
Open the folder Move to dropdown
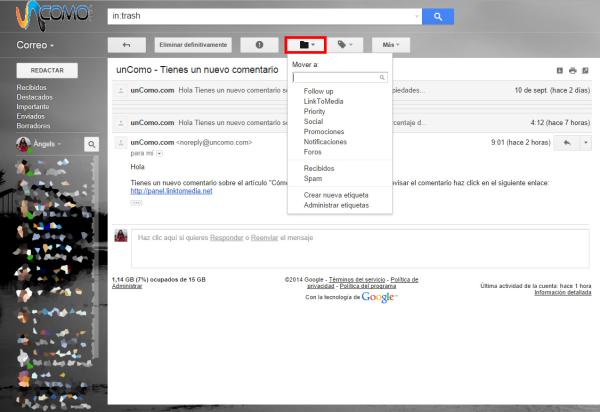click(x=306, y=45)
